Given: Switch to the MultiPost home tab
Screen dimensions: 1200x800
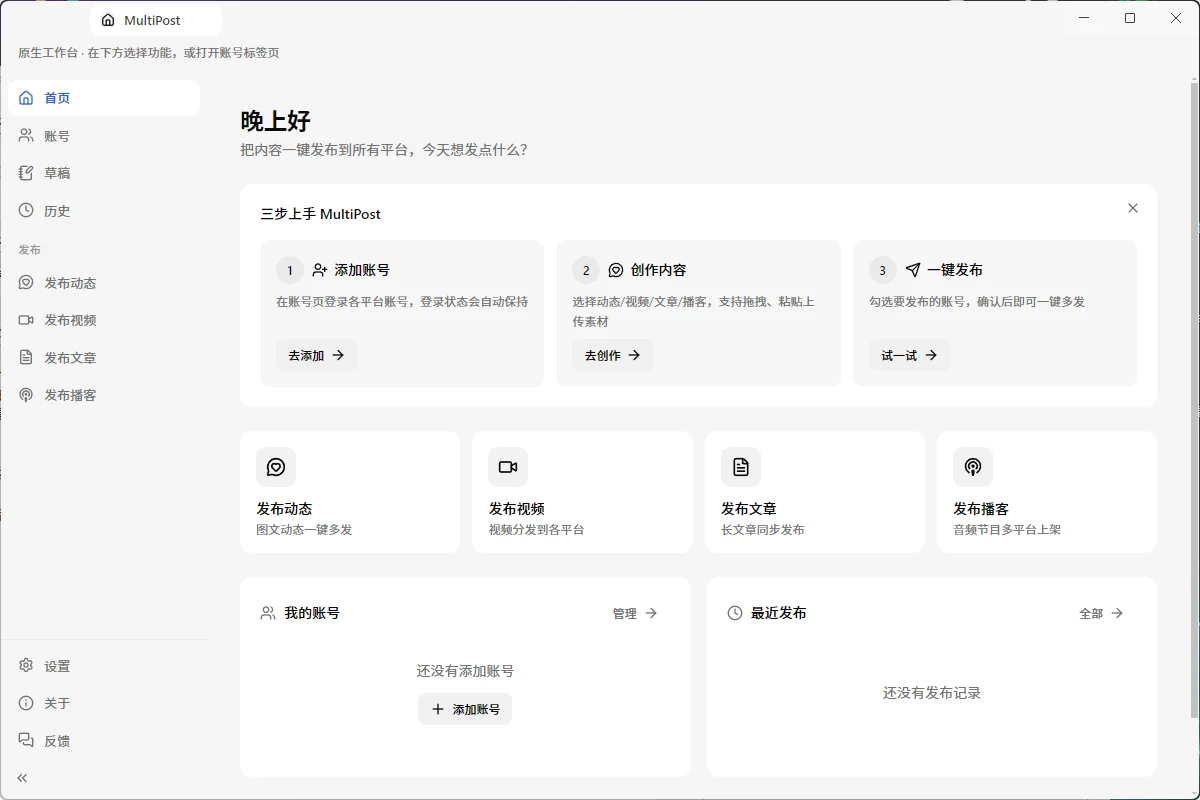Looking at the screenshot, I should [156, 20].
